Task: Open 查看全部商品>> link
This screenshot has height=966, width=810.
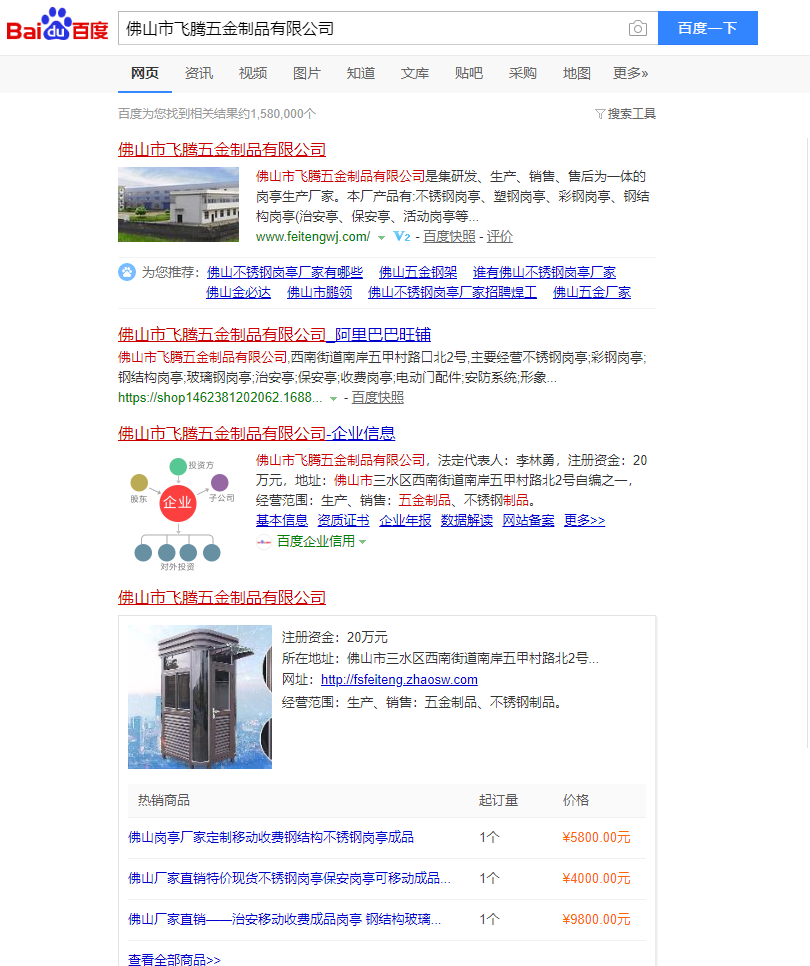Action: pos(174,959)
